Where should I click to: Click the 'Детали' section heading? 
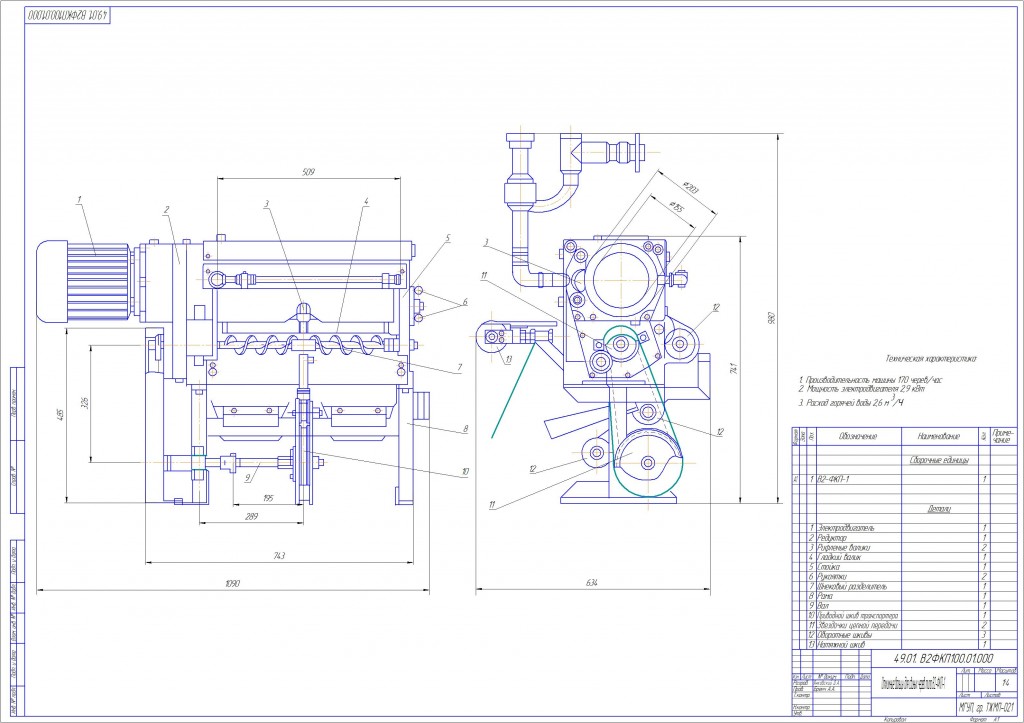938,509
